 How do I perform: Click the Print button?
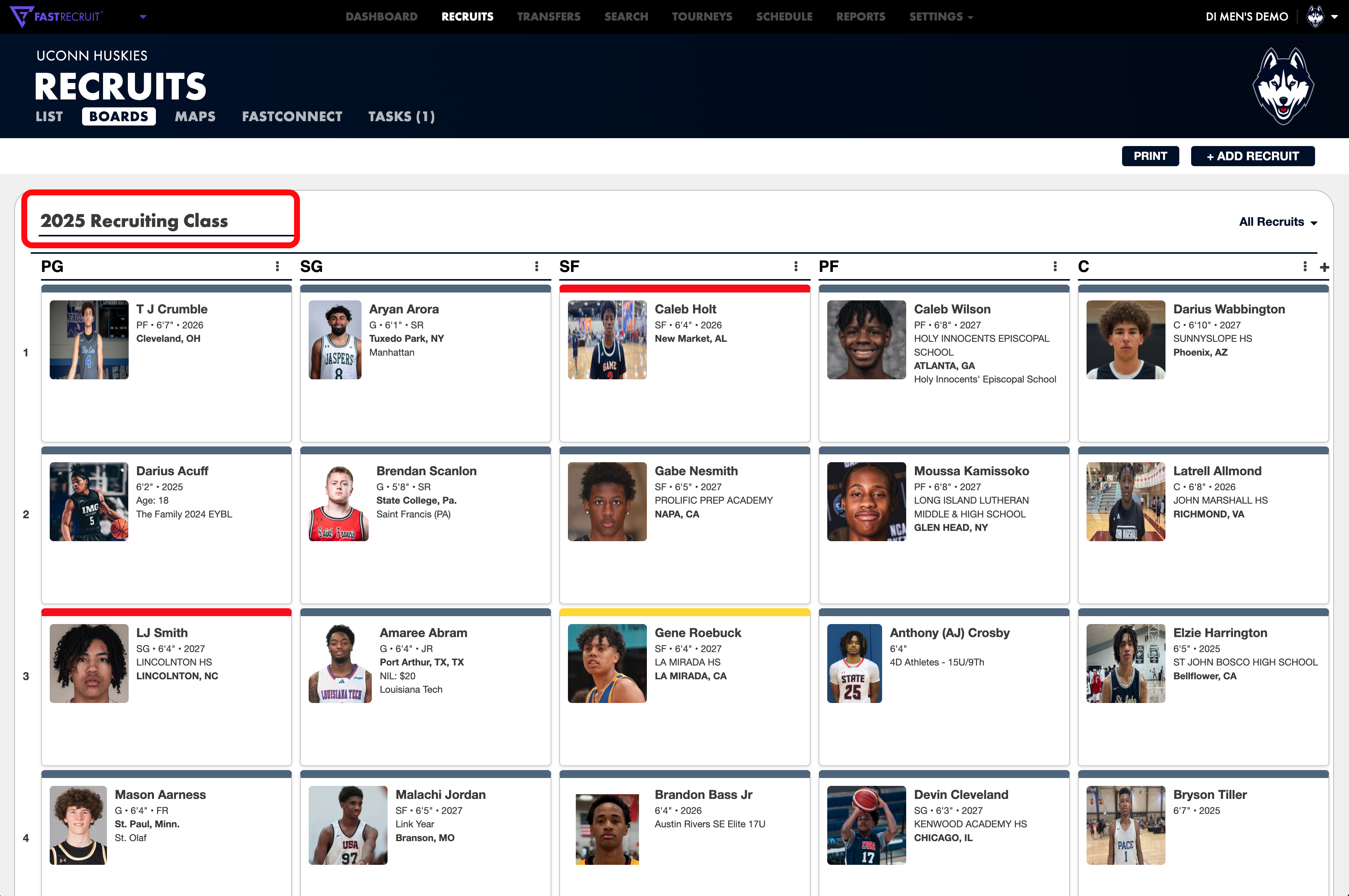click(1150, 156)
